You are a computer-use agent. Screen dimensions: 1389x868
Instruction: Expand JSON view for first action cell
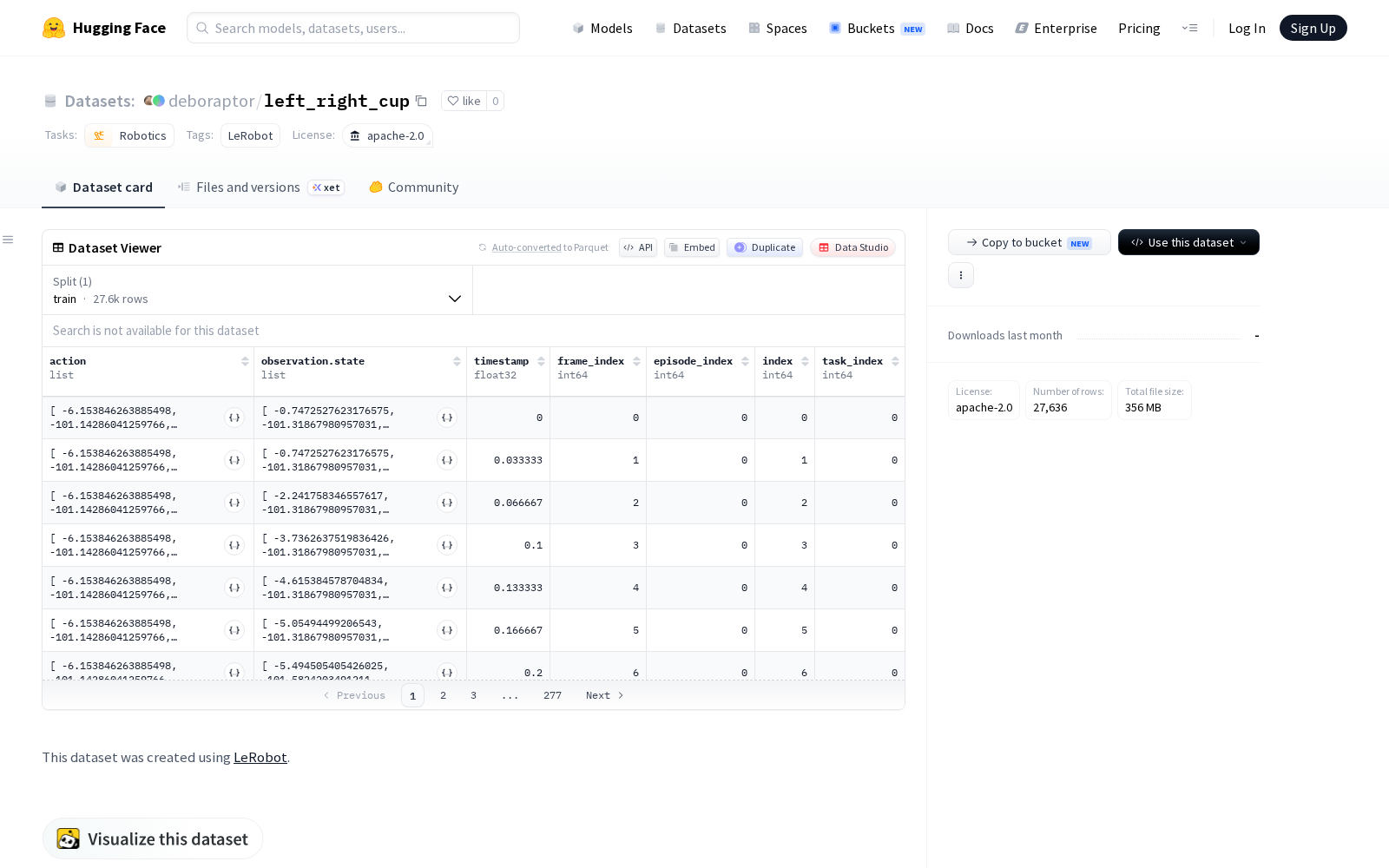pyautogui.click(x=234, y=418)
